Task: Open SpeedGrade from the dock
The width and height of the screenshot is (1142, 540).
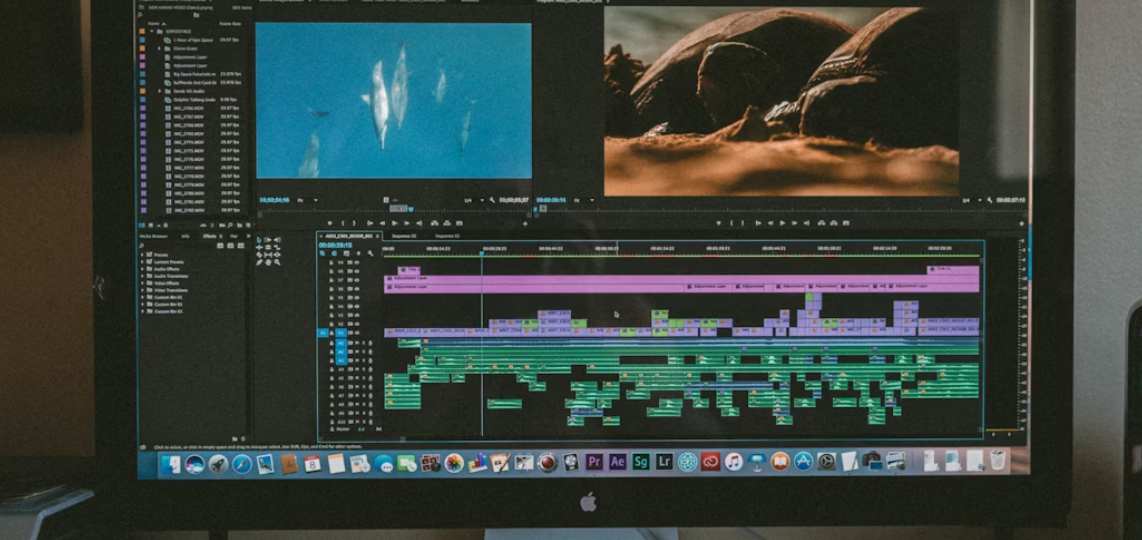Action: tap(640, 462)
